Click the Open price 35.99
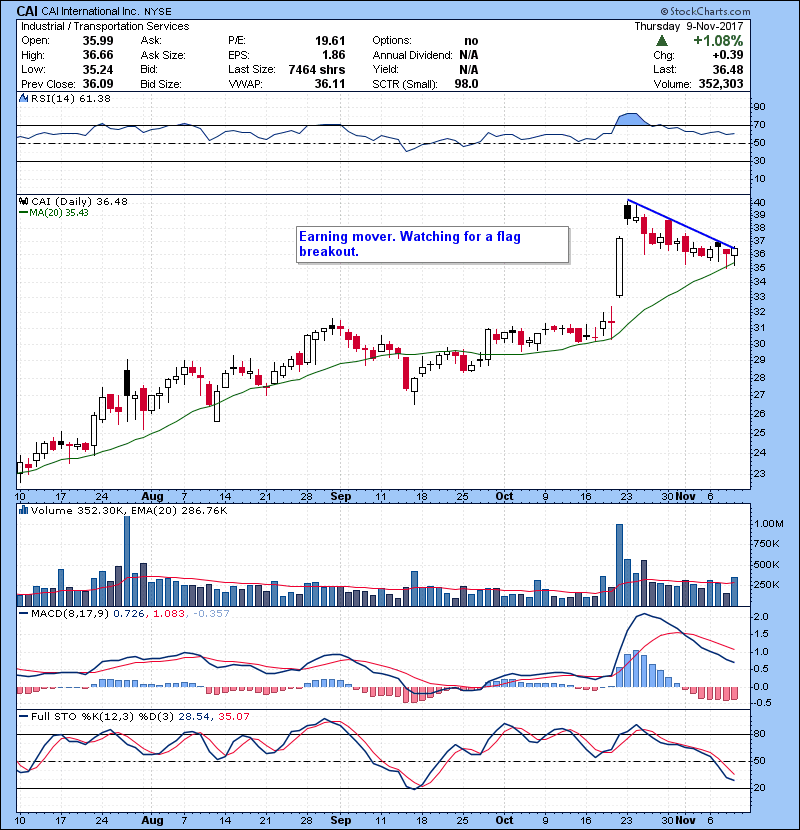The image size is (800, 830). 98,40
